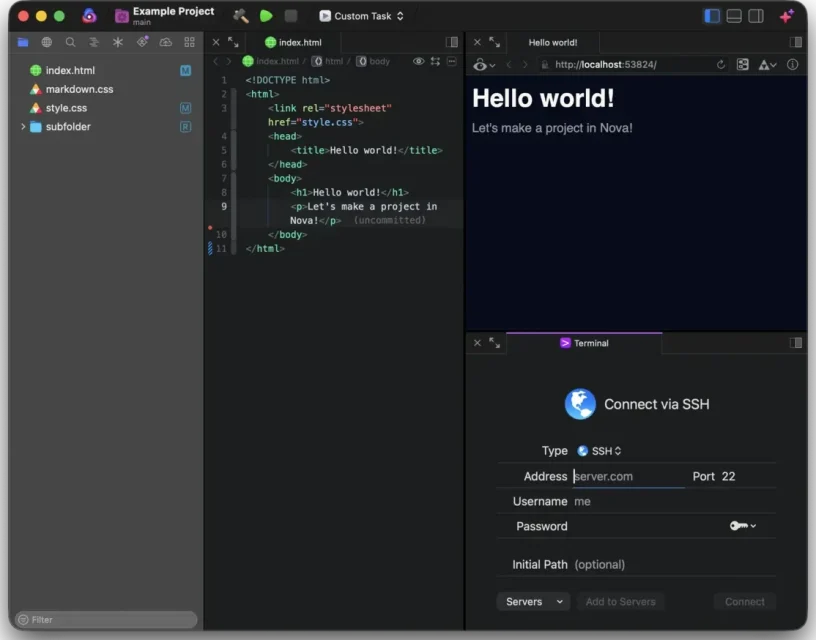Expand the subfolder disclosure arrow
This screenshot has width=816, height=640.
pyautogui.click(x=23, y=126)
